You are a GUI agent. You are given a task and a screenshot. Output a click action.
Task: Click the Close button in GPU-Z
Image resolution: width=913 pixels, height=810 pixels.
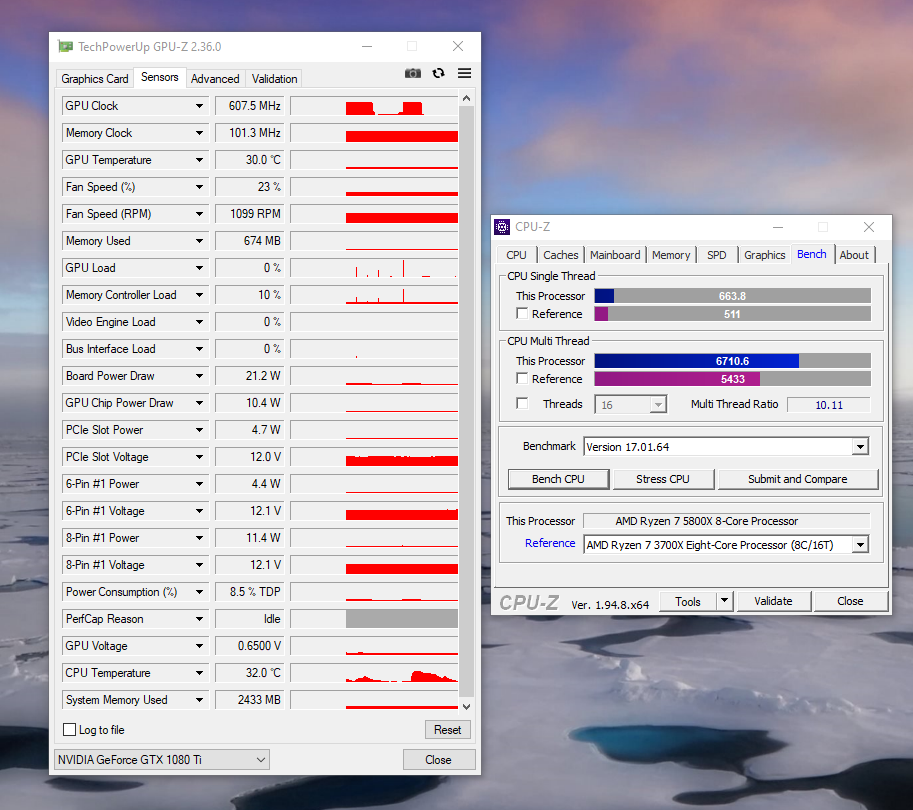click(438, 759)
